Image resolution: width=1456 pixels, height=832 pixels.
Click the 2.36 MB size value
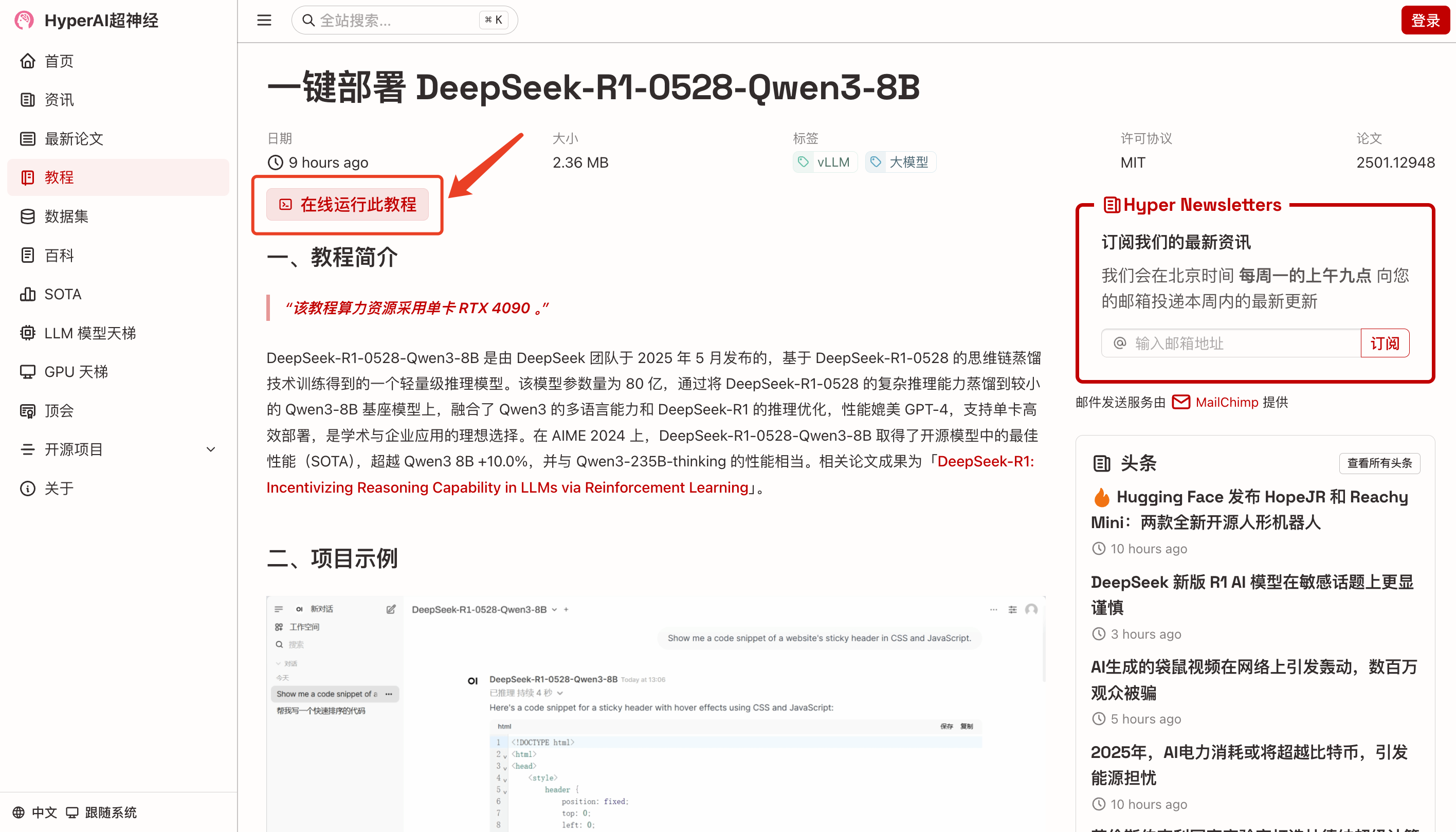tap(580, 162)
